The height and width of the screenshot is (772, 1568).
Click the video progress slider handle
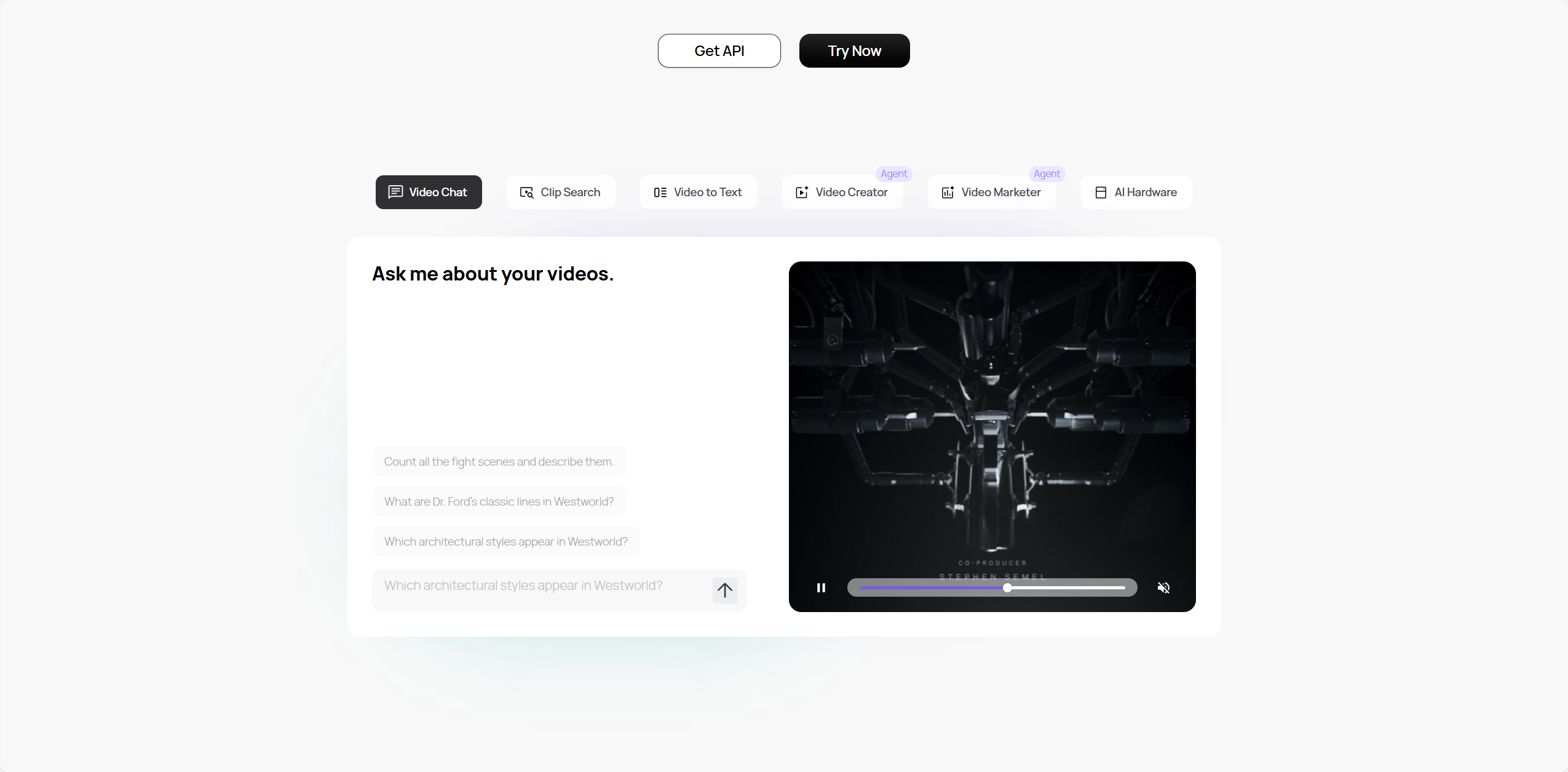coord(1007,587)
